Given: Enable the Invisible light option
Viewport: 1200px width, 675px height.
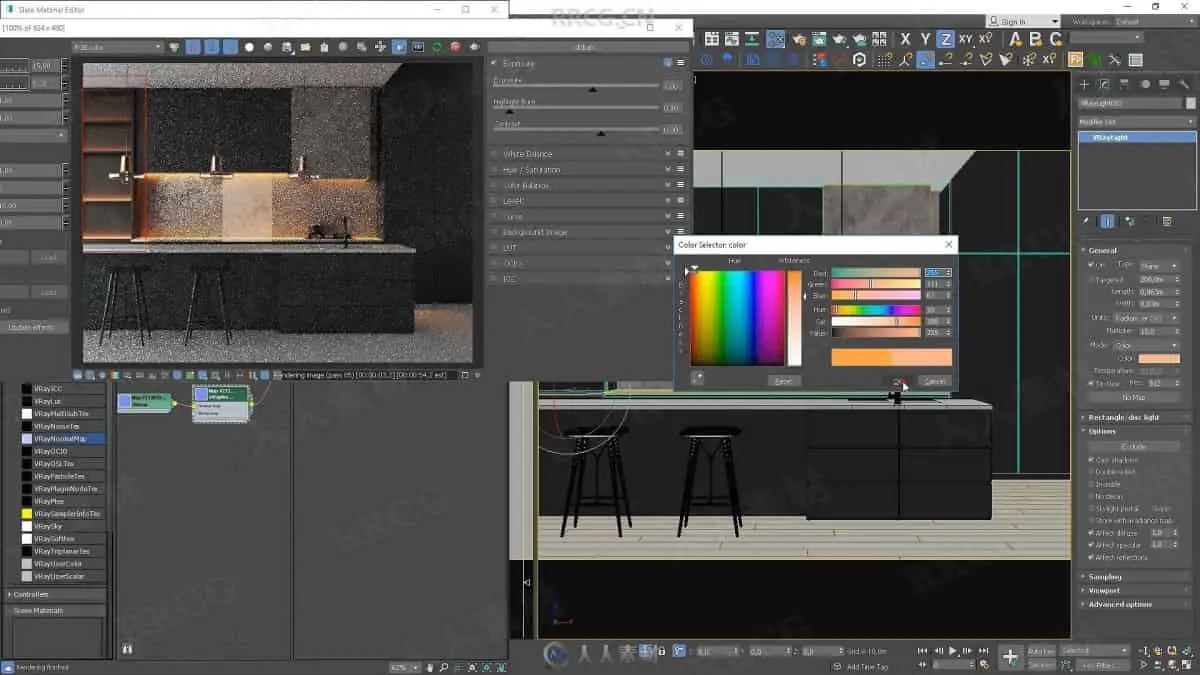Looking at the screenshot, I should pos(1091,484).
